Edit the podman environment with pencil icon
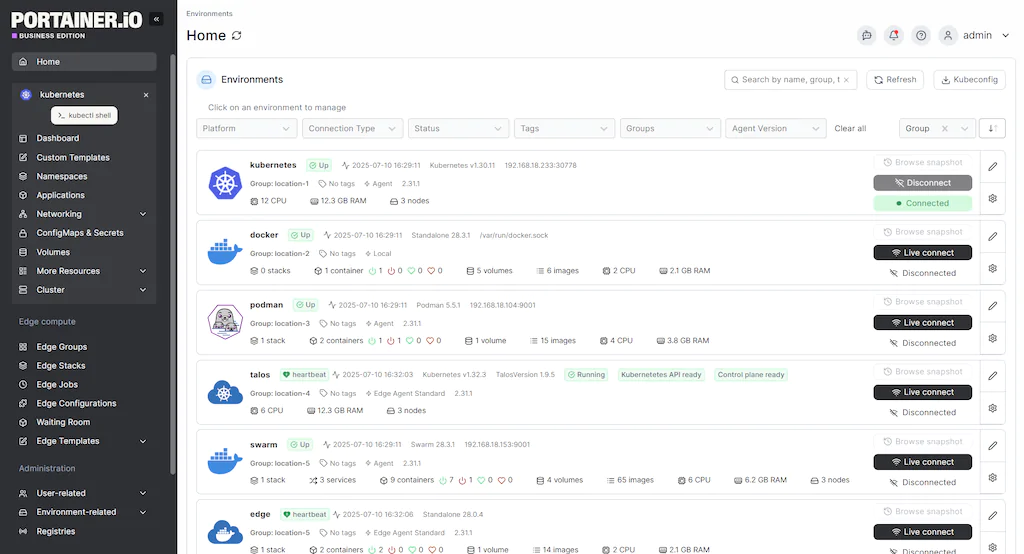This screenshot has height=554, width=1024. tap(993, 306)
